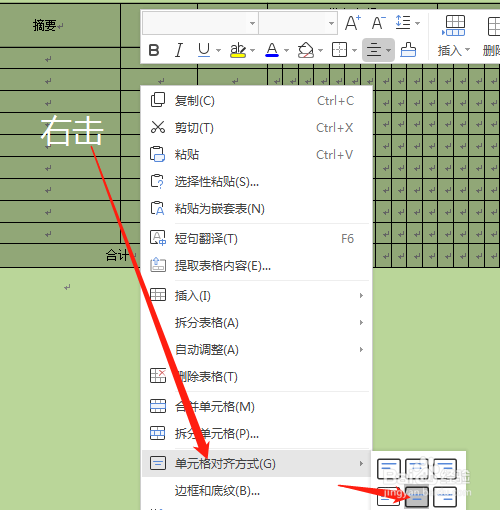
Task: Open the 自动调整(A) submenu
Action: point(256,350)
